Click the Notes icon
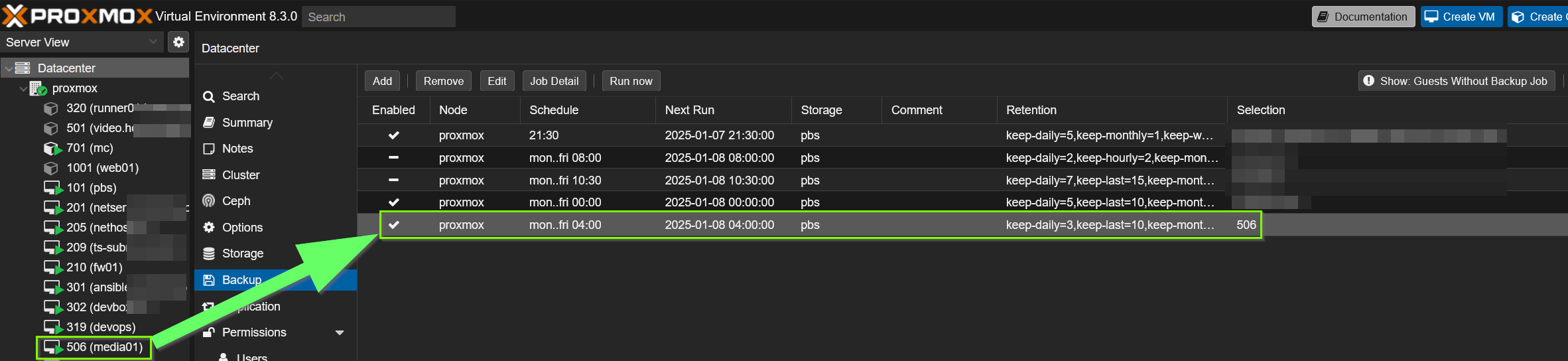This screenshot has height=361, width=1568. pos(209,149)
